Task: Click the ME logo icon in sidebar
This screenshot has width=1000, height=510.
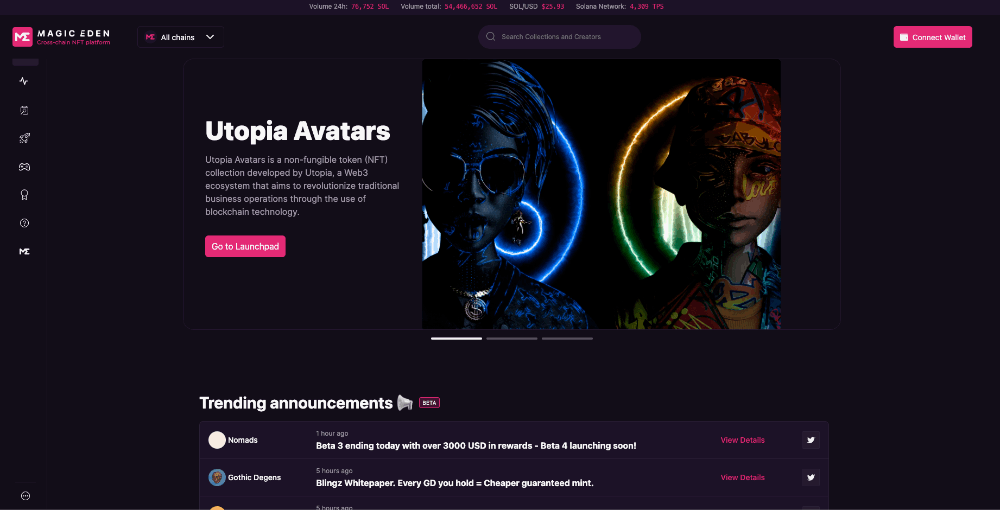Action: point(24,252)
